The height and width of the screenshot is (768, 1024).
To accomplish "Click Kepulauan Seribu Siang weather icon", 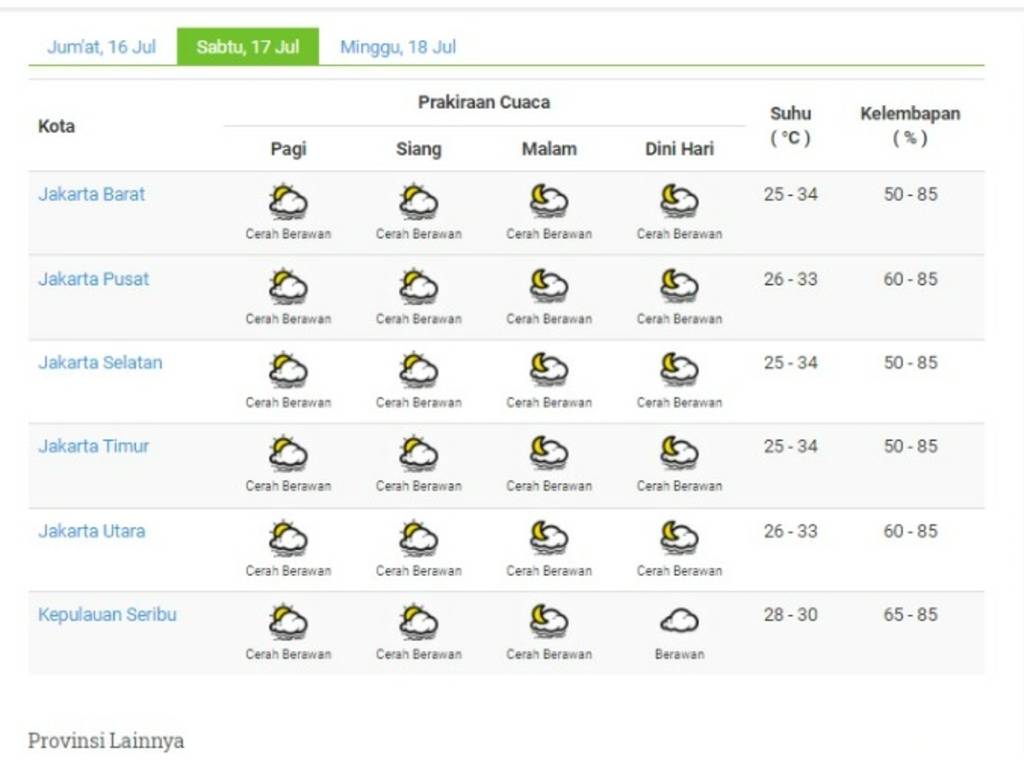I will tap(419, 622).
